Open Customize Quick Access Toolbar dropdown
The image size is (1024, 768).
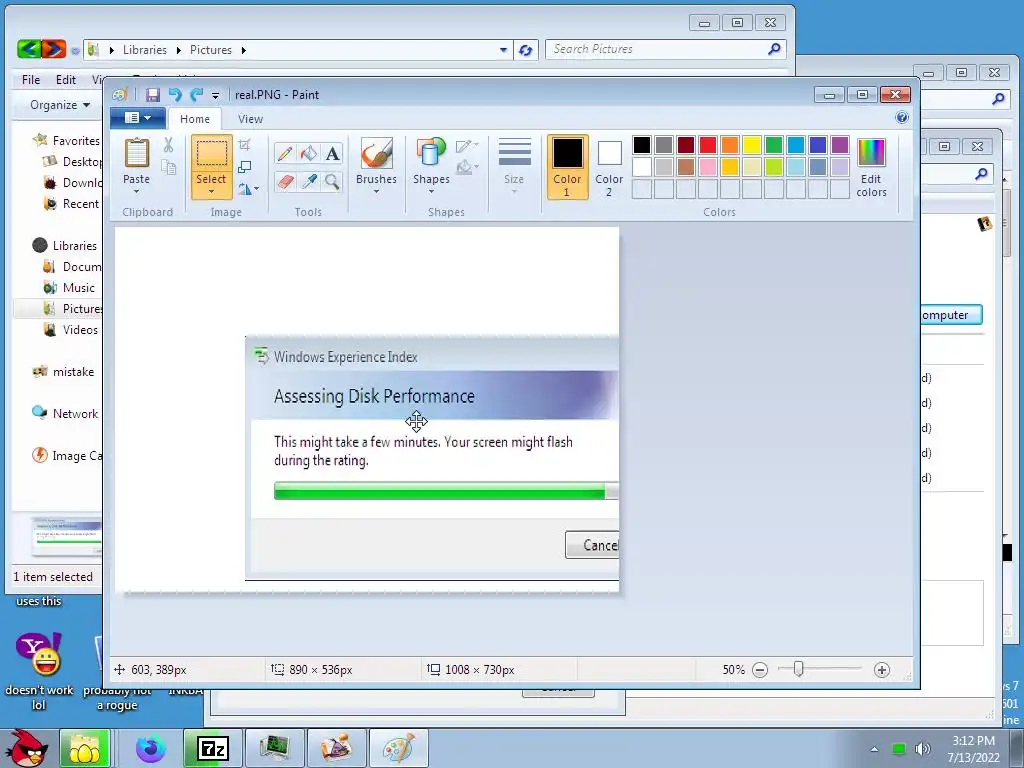tap(215, 95)
